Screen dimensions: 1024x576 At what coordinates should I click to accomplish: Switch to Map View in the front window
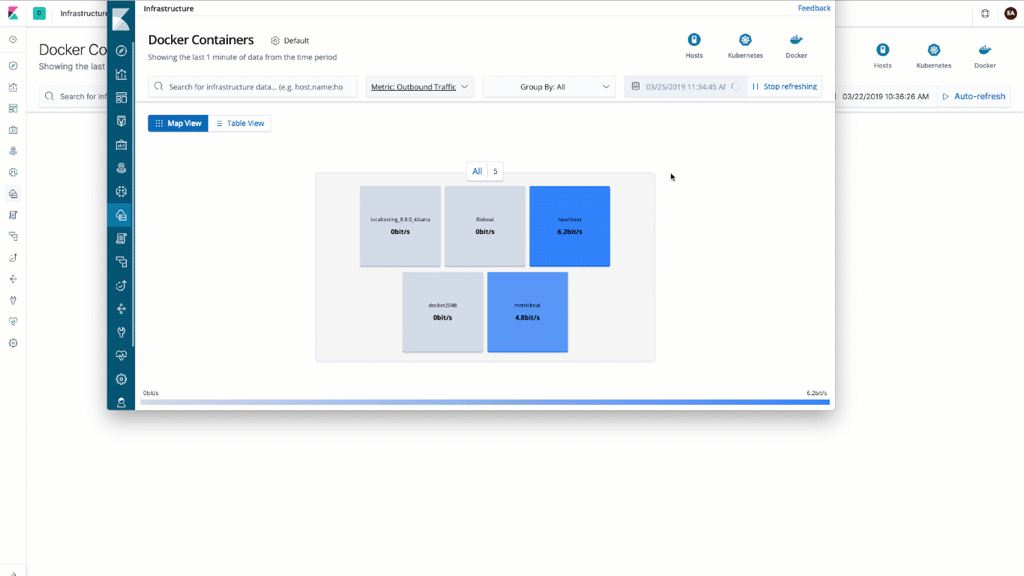(178, 123)
